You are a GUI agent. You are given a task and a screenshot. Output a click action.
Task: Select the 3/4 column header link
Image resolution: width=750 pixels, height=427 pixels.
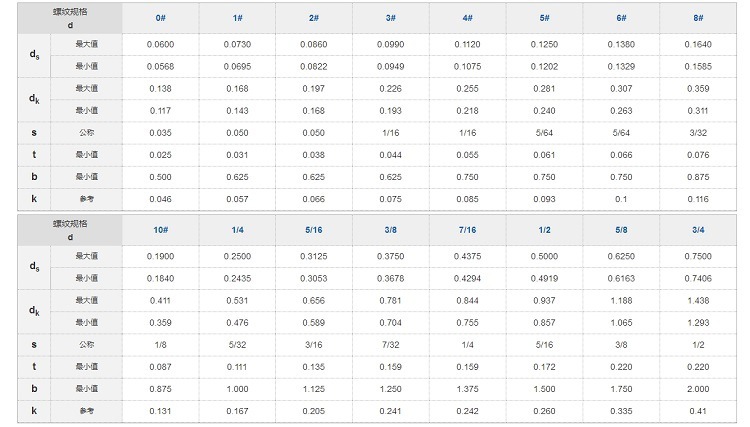(698, 231)
